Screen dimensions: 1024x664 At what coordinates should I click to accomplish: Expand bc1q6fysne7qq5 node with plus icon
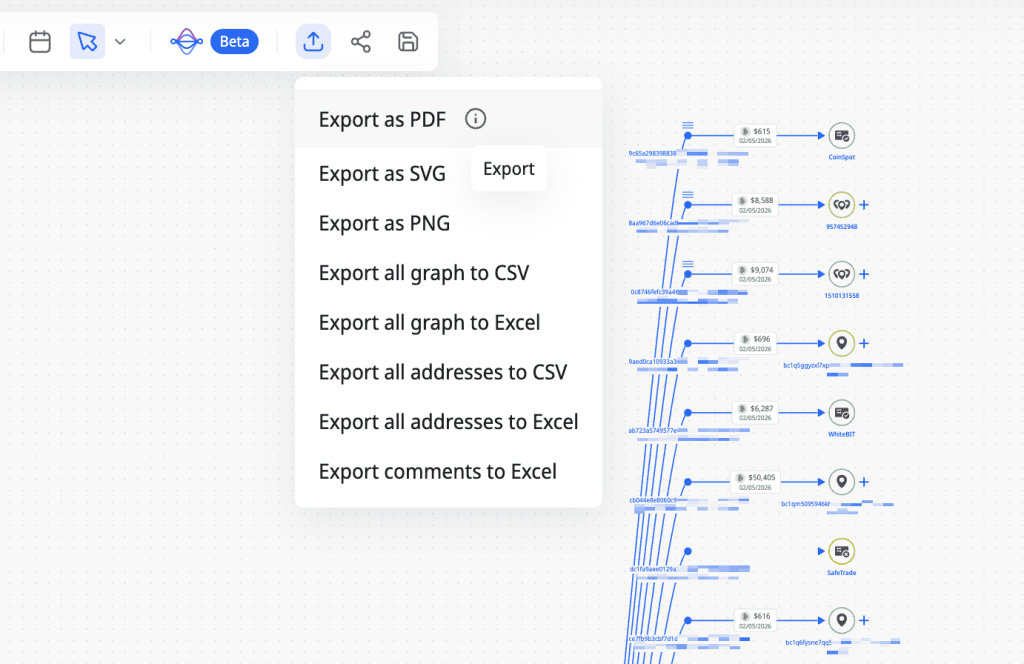[864, 620]
